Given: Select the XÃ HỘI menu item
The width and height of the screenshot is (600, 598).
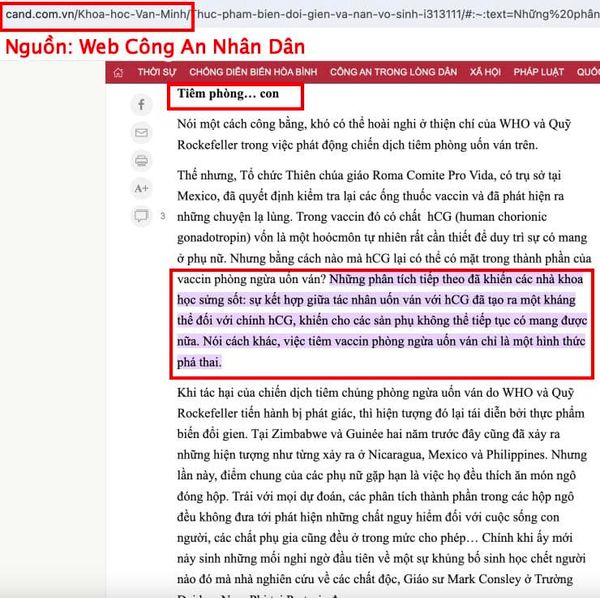Looking at the screenshot, I should [485, 72].
